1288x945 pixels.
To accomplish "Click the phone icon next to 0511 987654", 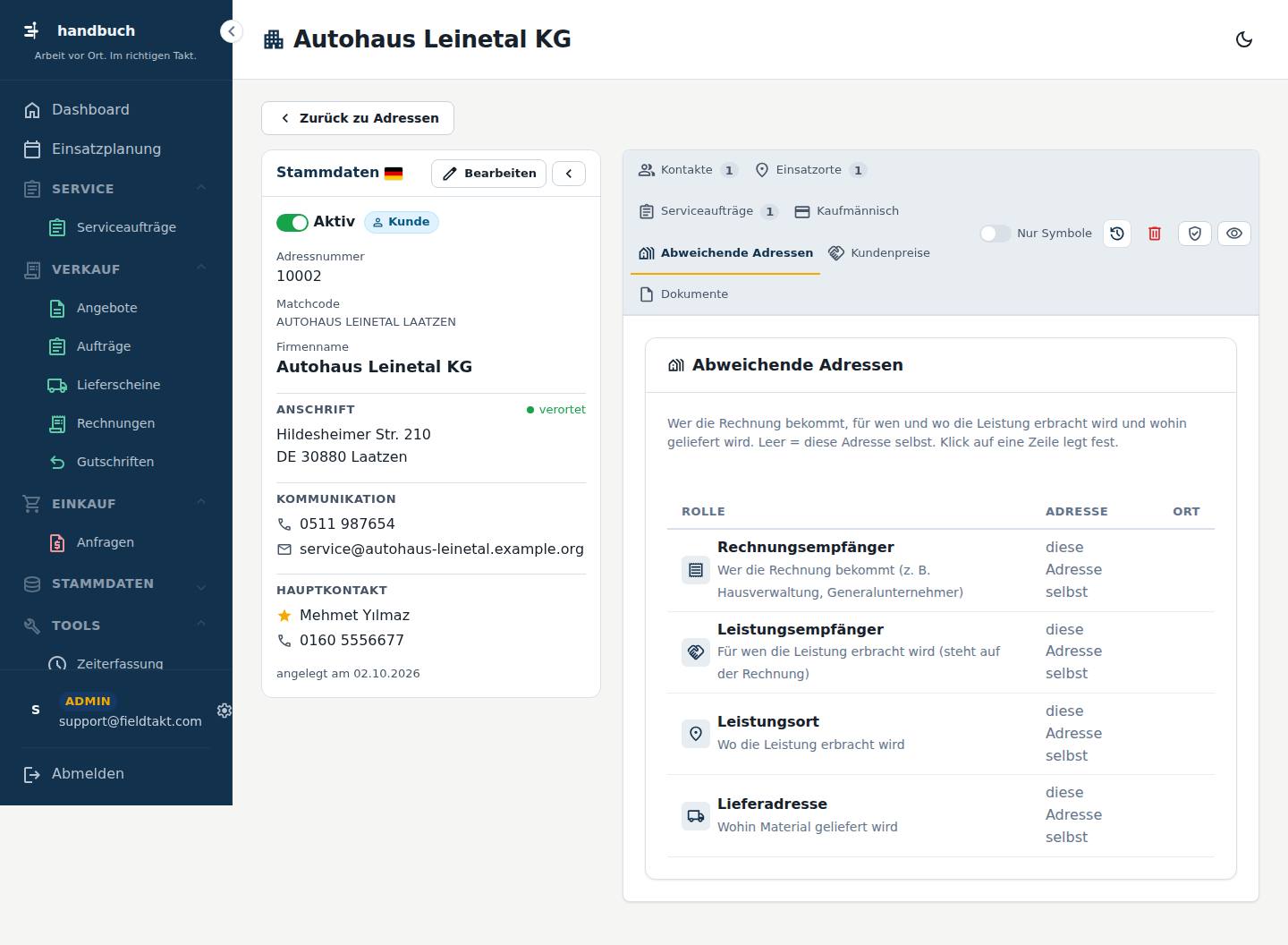I will [x=284, y=524].
